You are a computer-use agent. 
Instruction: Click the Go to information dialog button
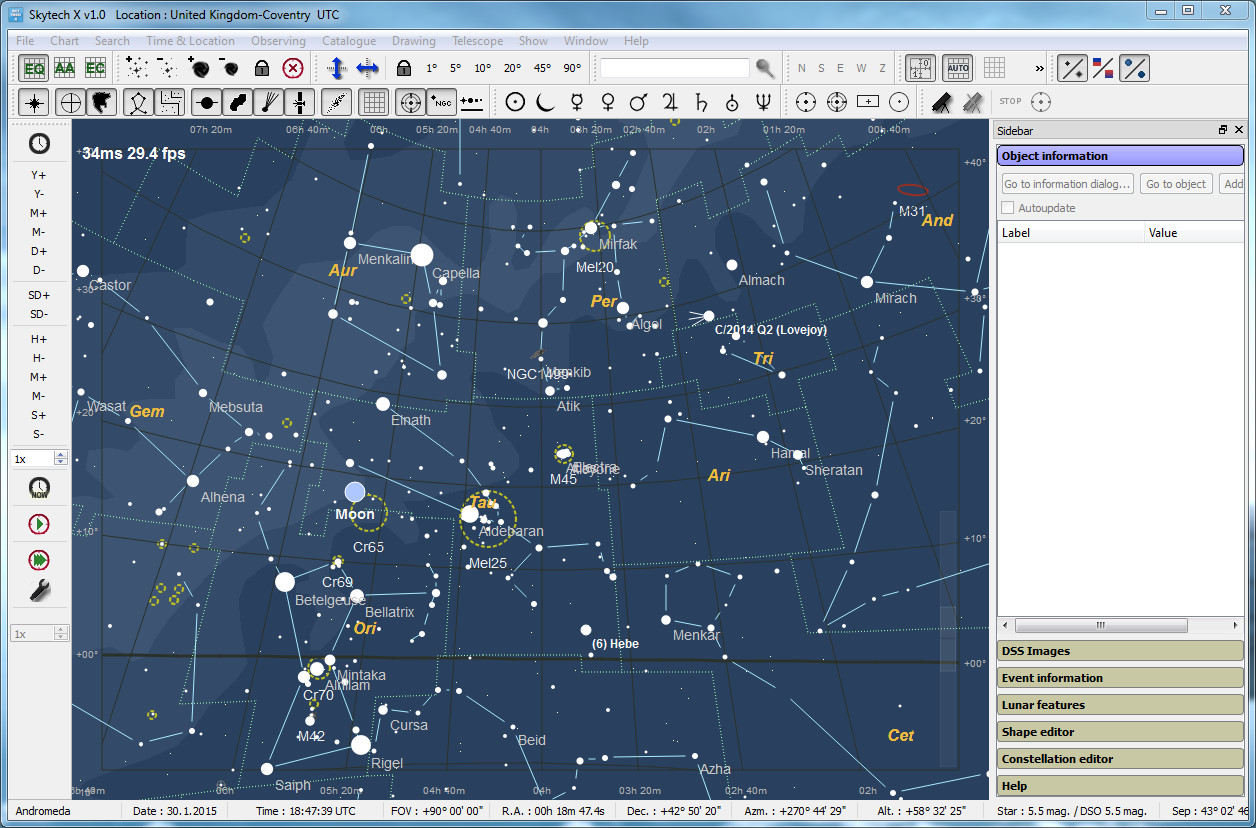(x=1068, y=184)
